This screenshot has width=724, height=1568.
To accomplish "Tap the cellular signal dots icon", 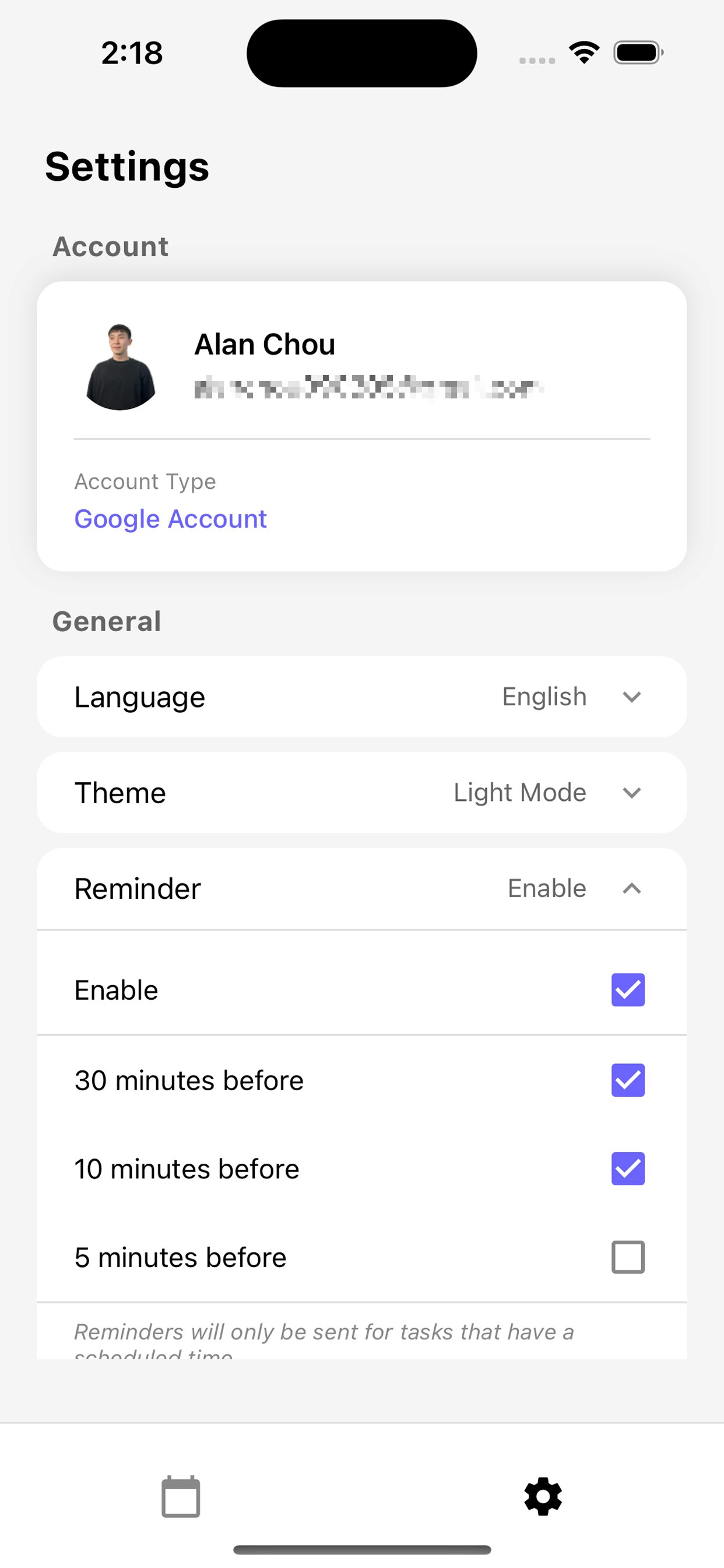I will pos(538,60).
